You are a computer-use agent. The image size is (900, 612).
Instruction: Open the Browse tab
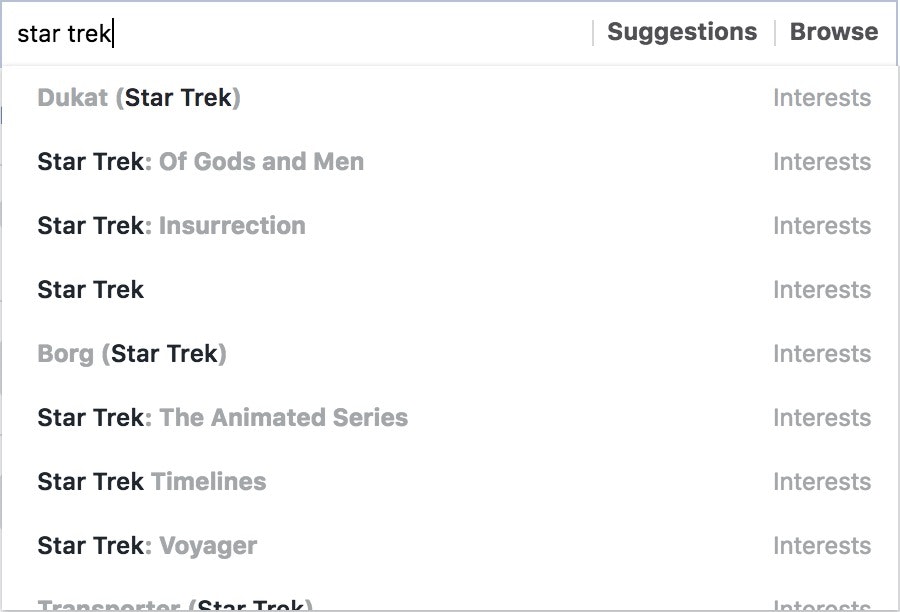point(834,32)
